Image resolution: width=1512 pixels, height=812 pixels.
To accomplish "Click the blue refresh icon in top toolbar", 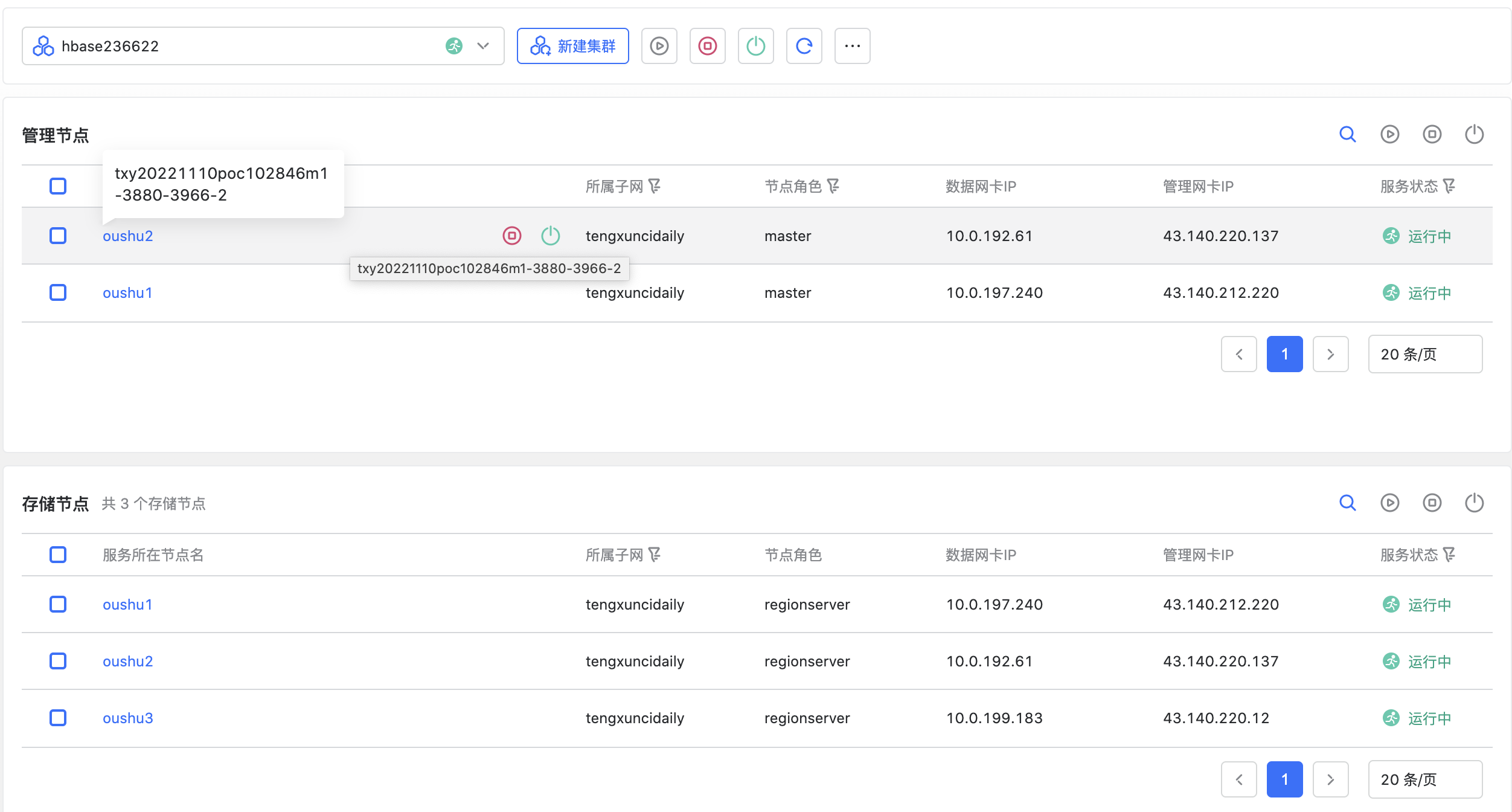I will coord(804,46).
